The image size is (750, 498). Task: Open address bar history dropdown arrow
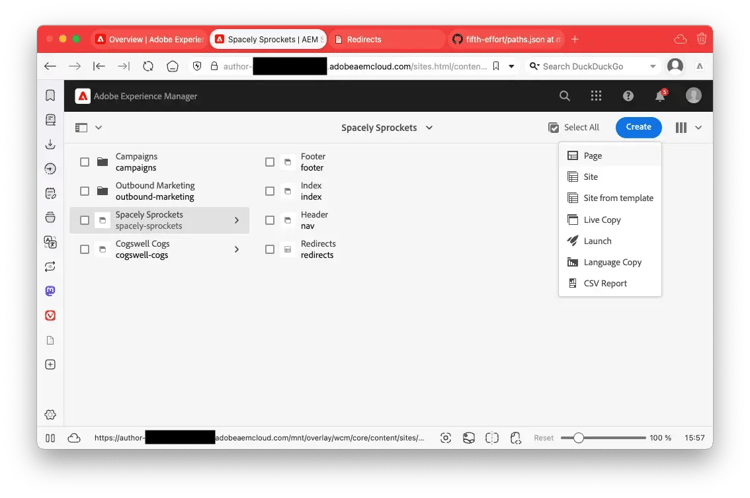[511, 66]
